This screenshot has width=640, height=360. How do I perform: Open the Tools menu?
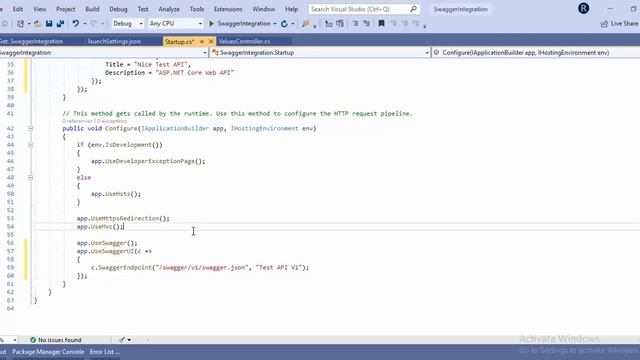click(197, 9)
